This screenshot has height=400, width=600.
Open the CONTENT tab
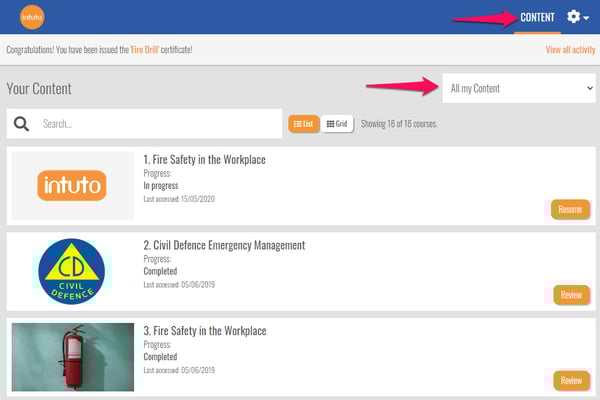coord(537,18)
